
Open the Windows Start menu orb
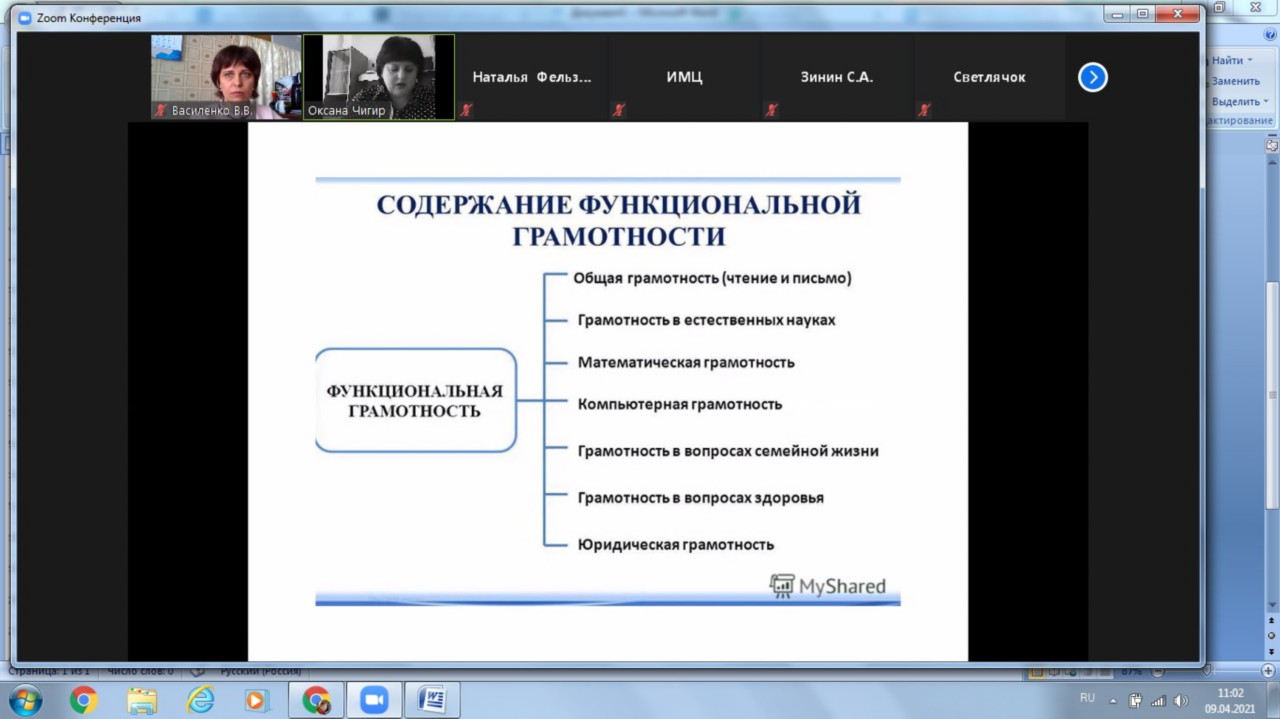[24, 699]
